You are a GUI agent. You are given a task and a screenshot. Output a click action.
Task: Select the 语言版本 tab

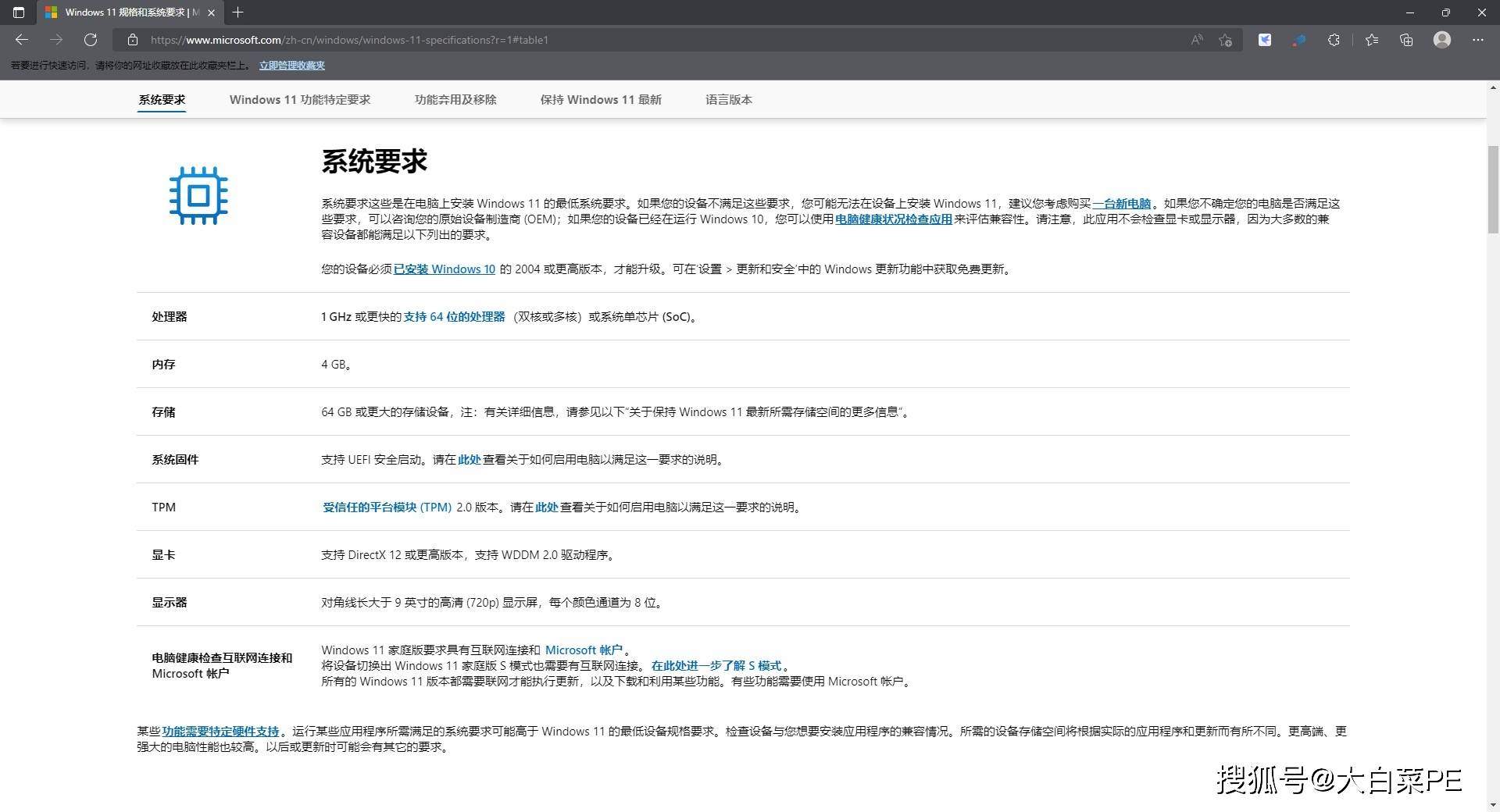tap(729, 100)
